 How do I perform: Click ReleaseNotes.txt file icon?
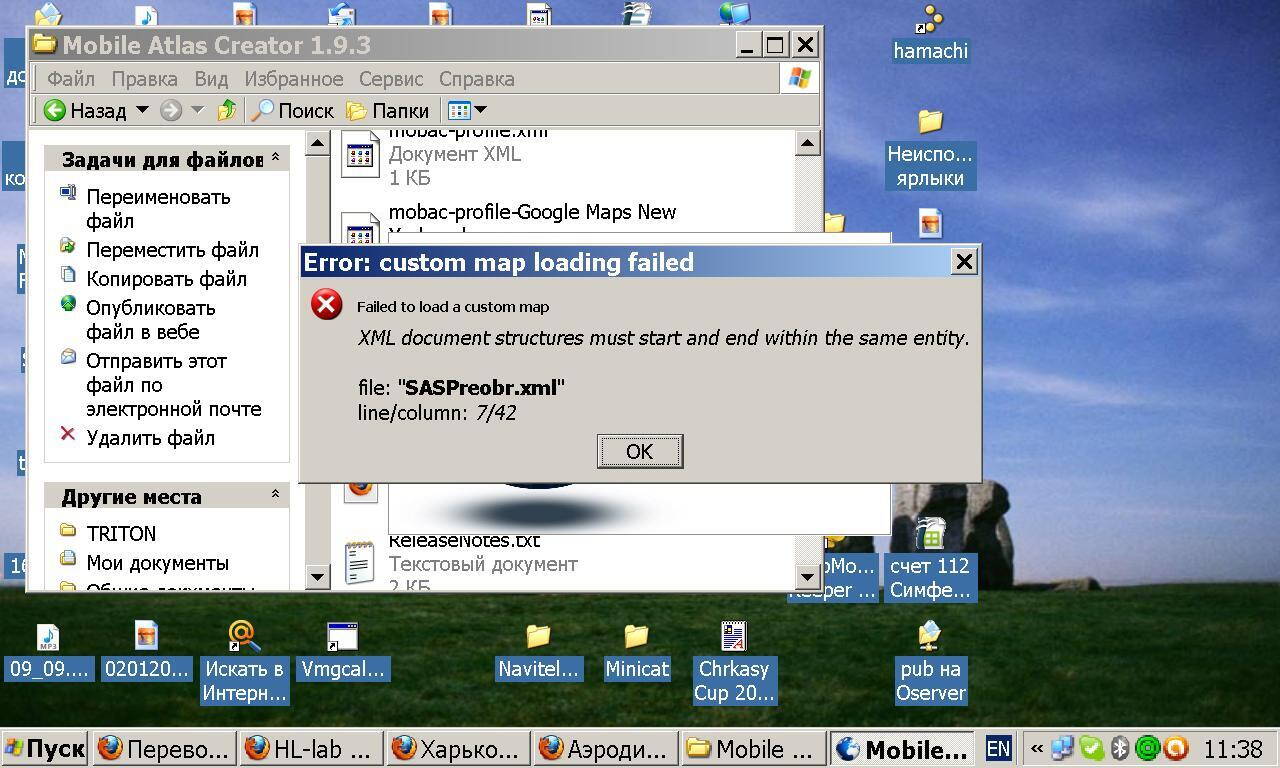(x=360, y=562)
